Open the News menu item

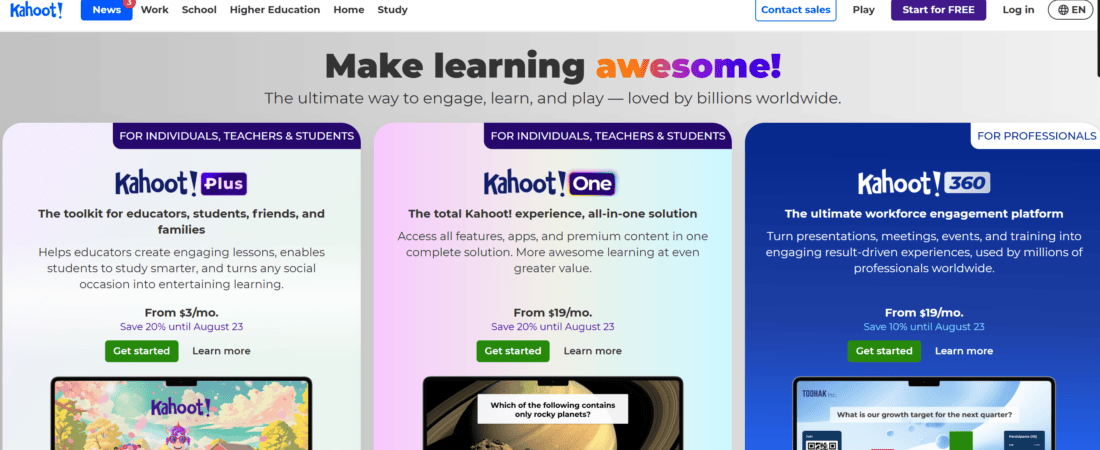point(107,10)
